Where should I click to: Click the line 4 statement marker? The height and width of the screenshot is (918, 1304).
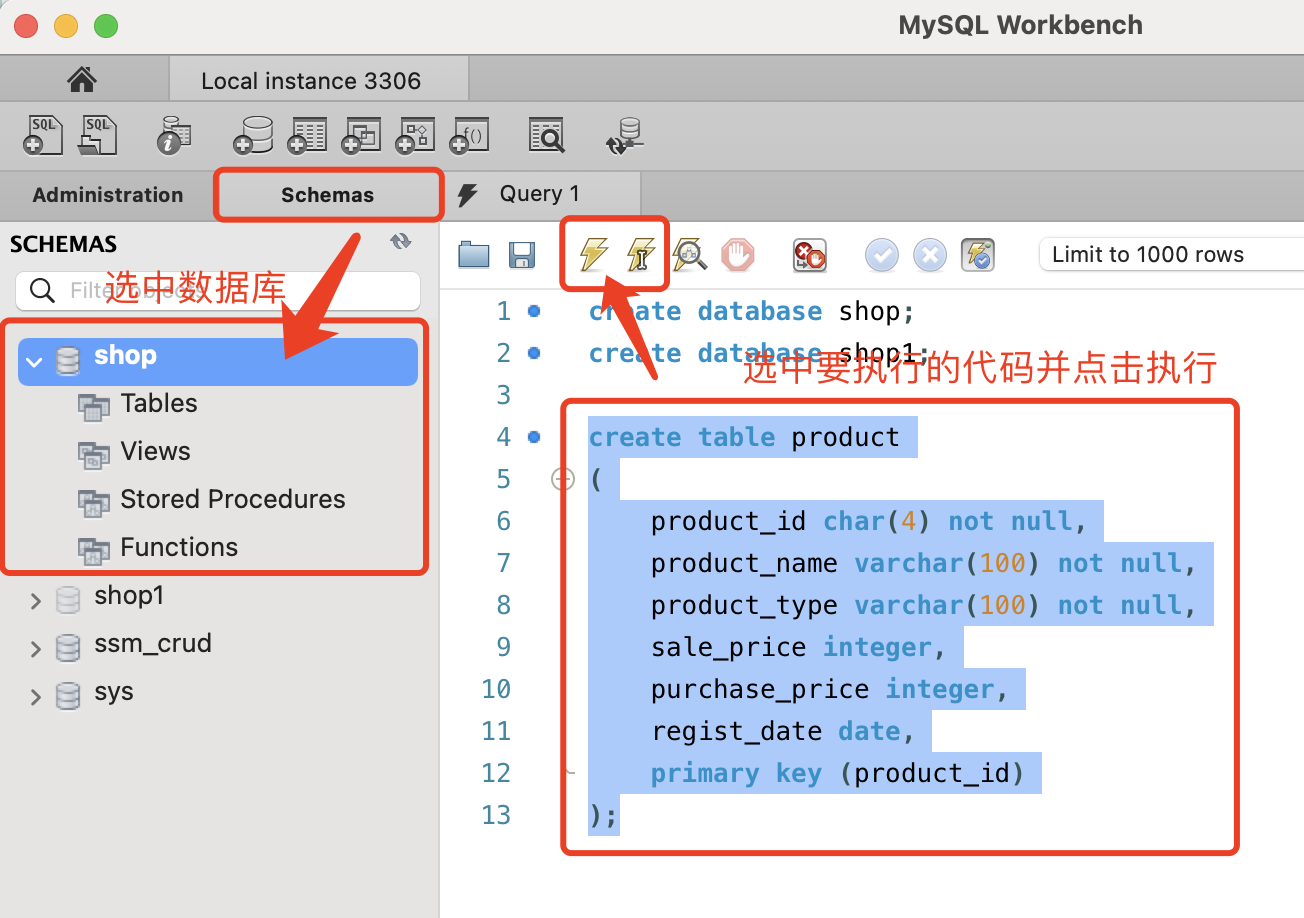(x=534, y=437)
